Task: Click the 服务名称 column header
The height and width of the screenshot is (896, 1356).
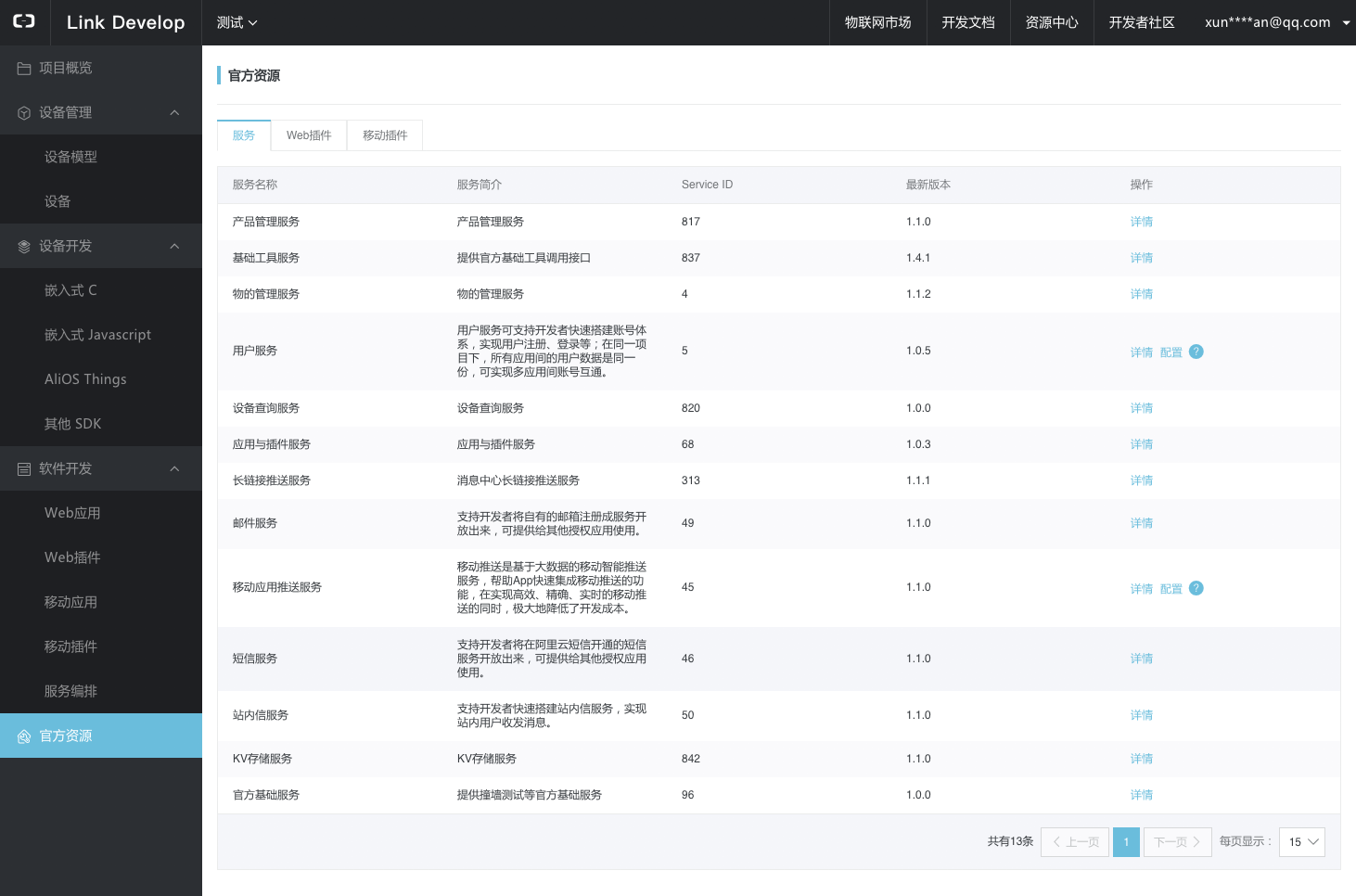Action: coord(255,185)
